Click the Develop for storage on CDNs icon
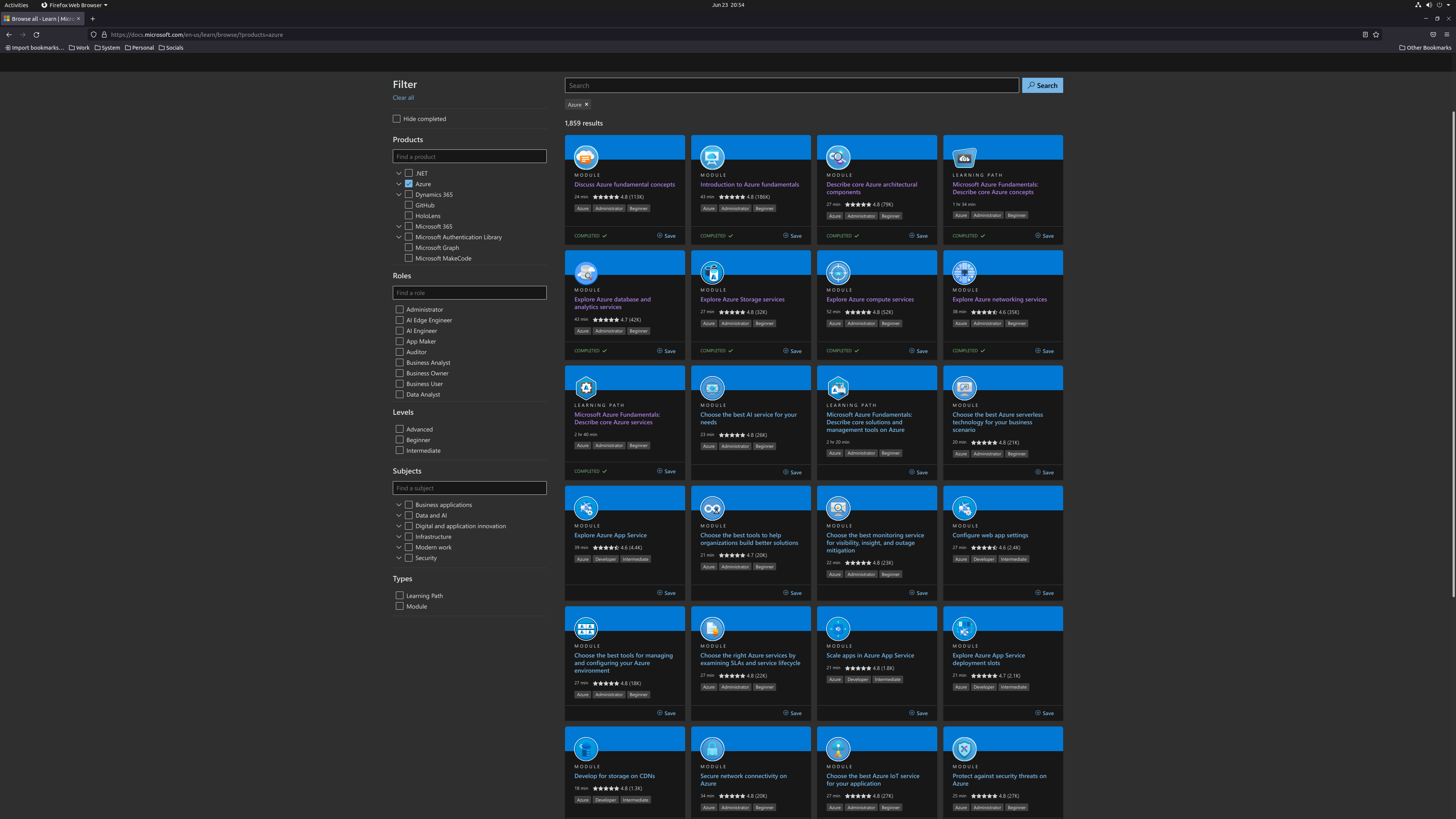The height and width of the screenshot is (819, 1456). coord(586,750)
